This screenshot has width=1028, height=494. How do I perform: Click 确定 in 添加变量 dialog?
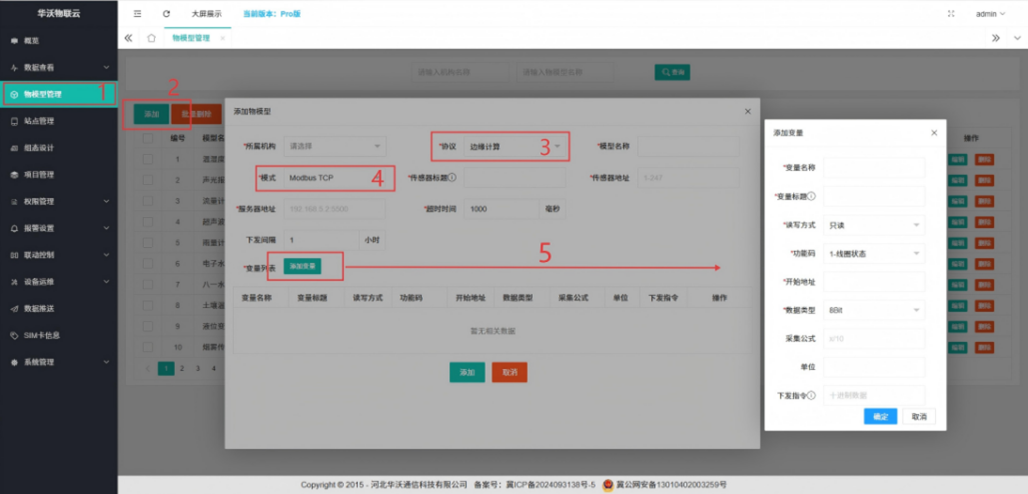[880, 417]
